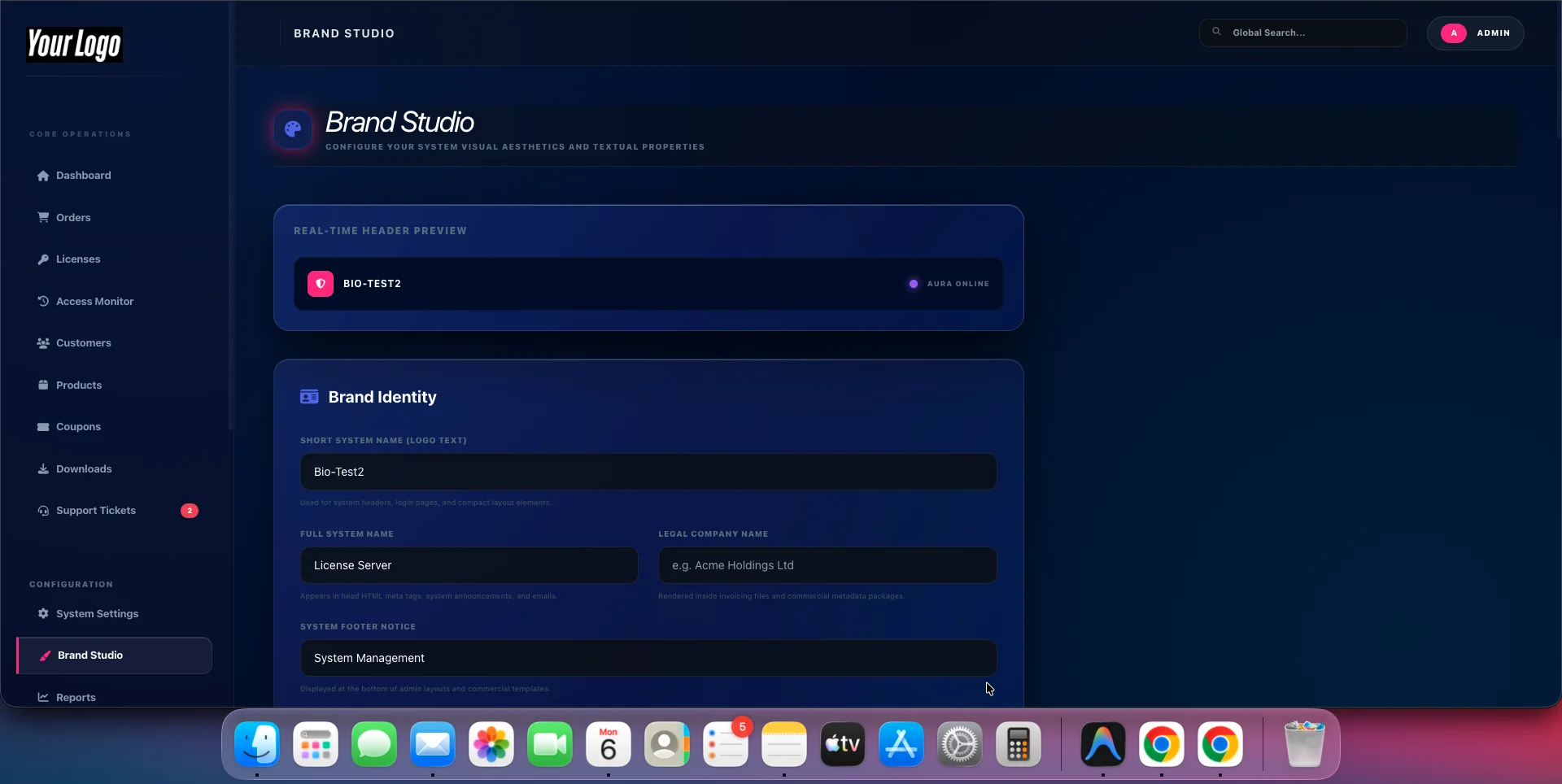1562x784 pixels.
Task: Open Products in sidebar
Action: pos(114,385)
